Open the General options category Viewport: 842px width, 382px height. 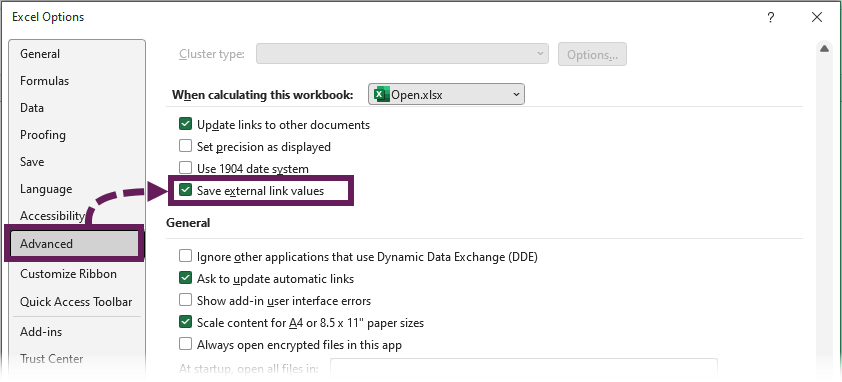(x=77, y=54)
